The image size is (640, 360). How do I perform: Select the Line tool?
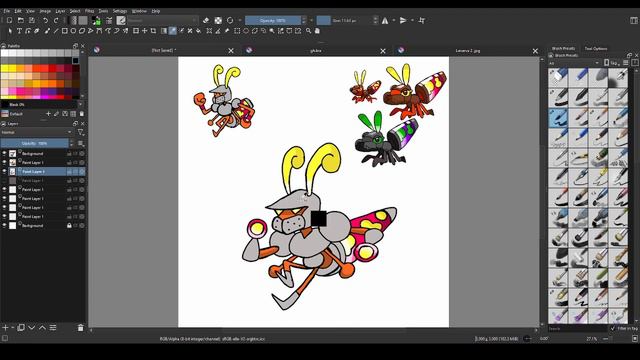click(x=56, y=31)
